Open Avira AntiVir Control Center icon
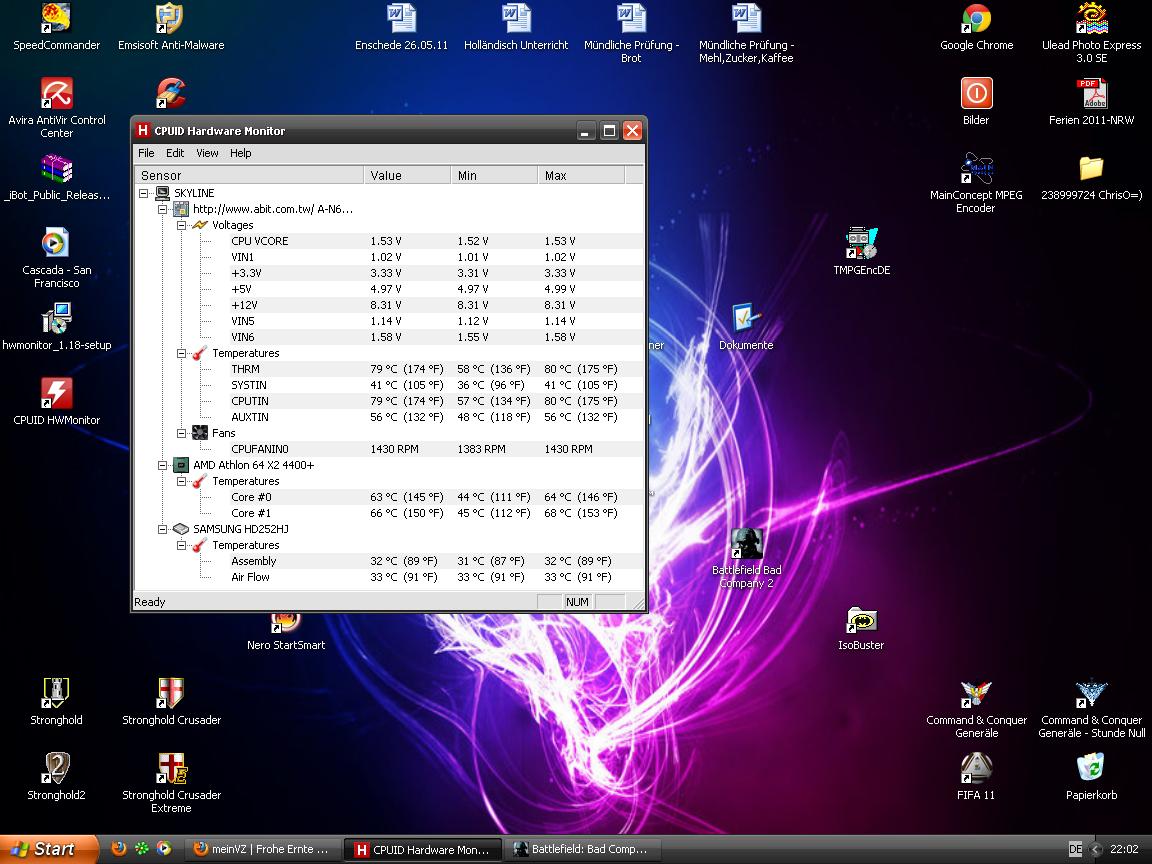This screenshot has height=864, width=1152. coord(56,95)
